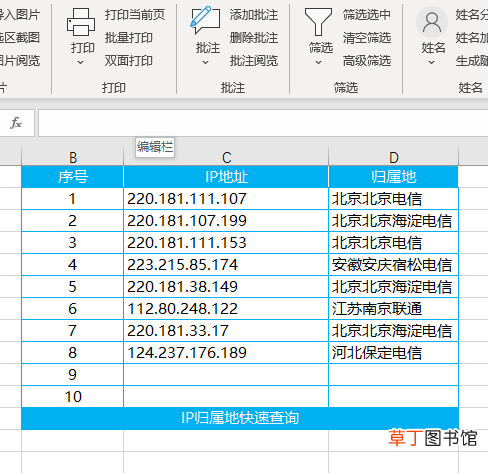Viewport: 488px width, 473px height.
Task: Click 打印当前页 button
Action: 135,15
